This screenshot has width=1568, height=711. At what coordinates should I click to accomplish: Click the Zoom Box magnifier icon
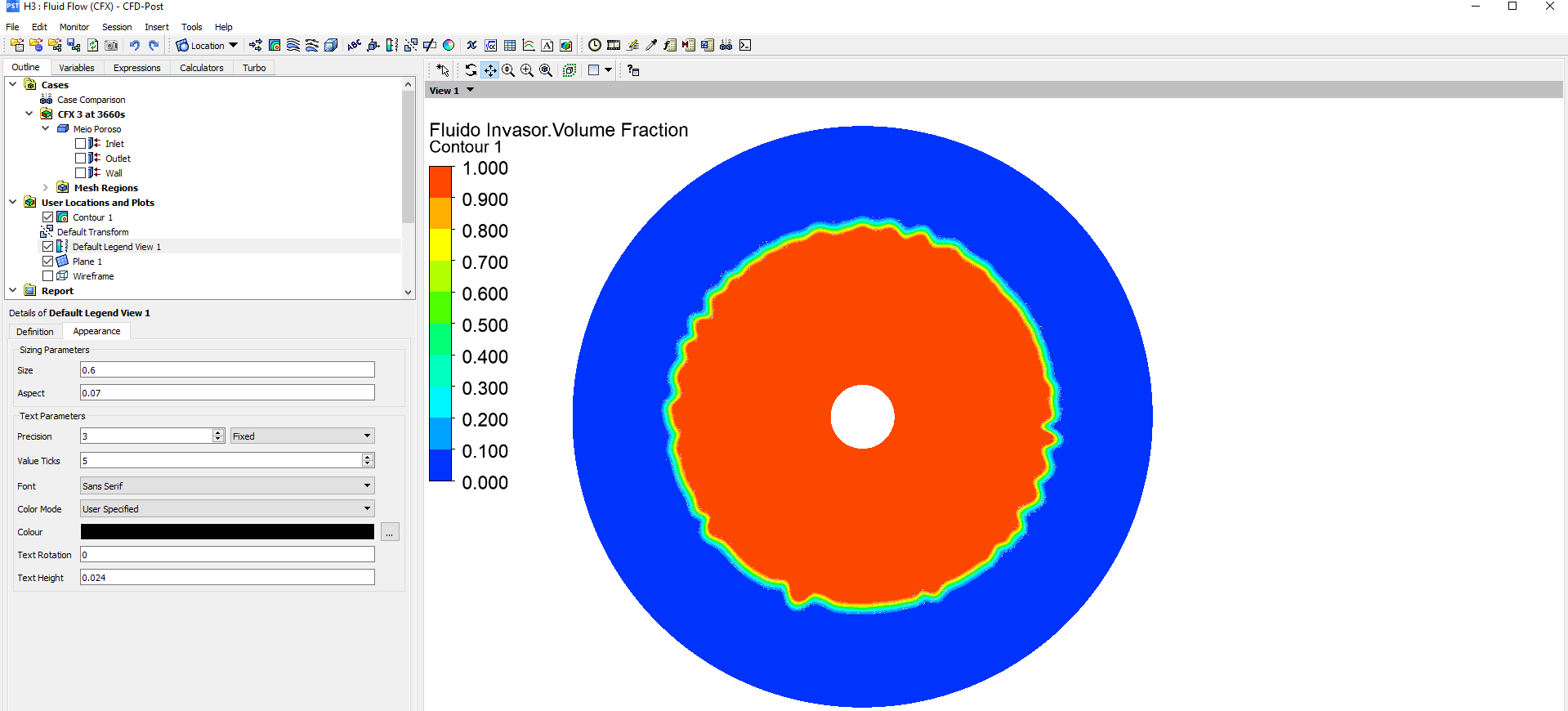pyautogui.click(x=527, y=70)
